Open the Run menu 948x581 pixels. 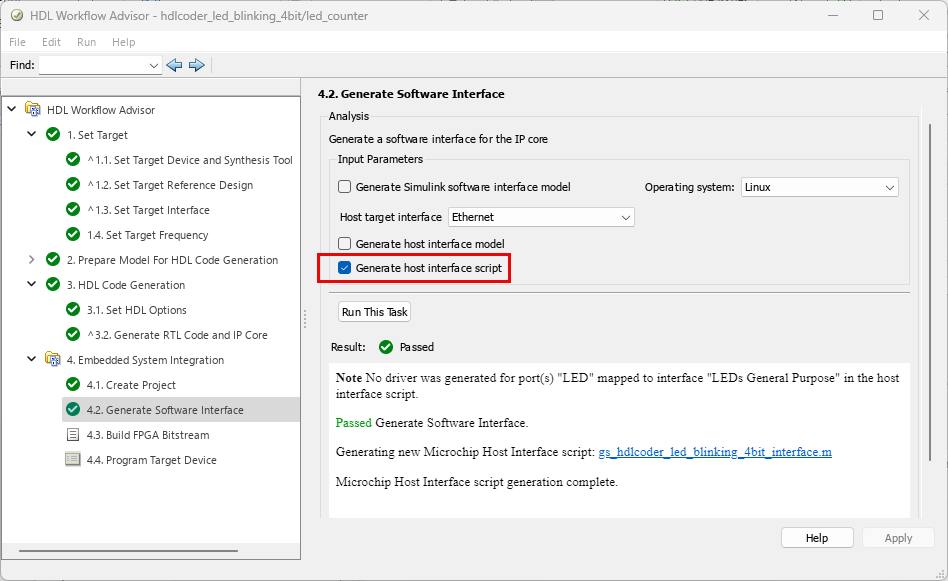tap(86, 42)
